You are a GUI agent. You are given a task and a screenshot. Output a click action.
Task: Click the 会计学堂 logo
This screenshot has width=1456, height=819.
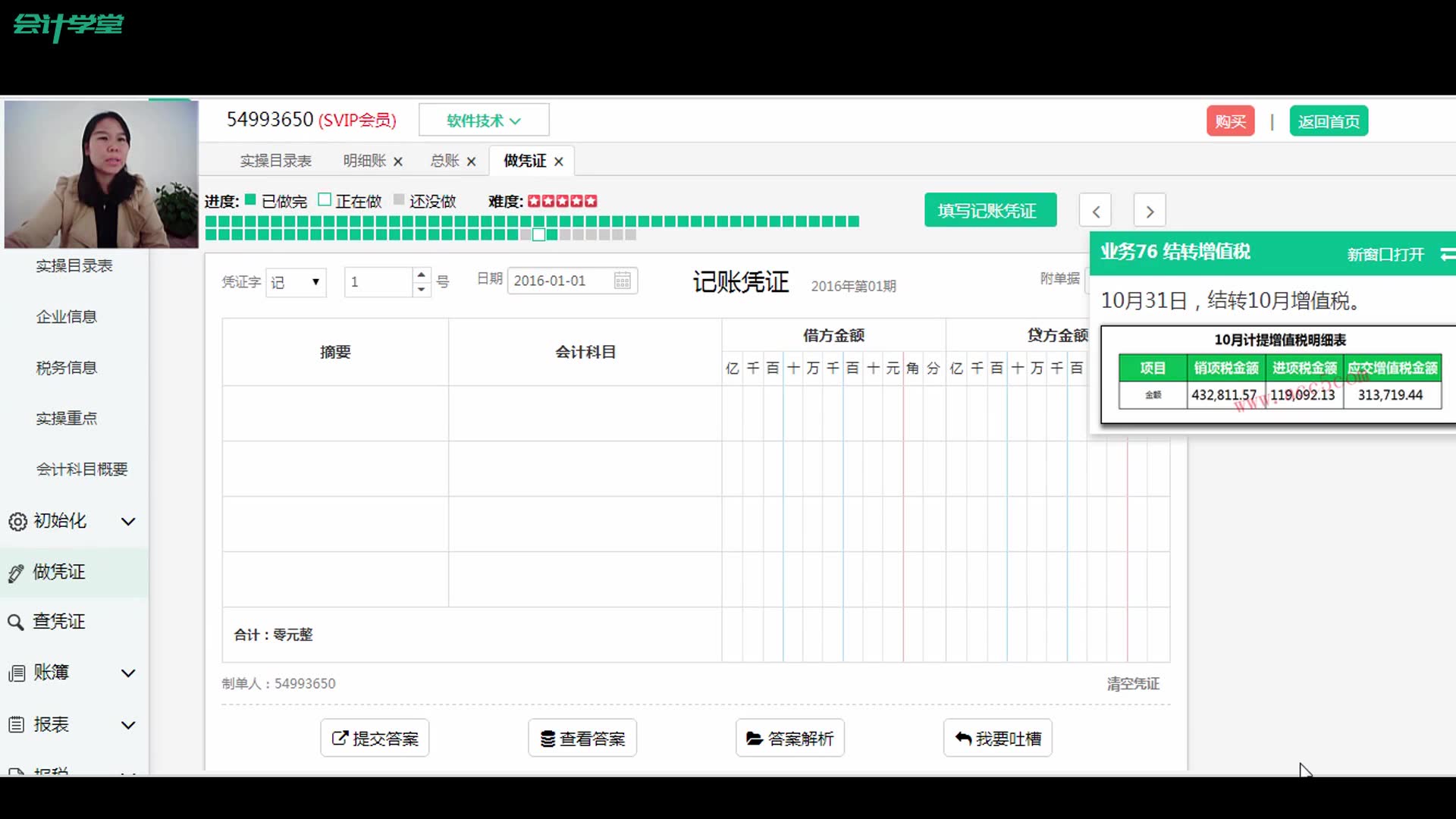click(x=68, y=26)
